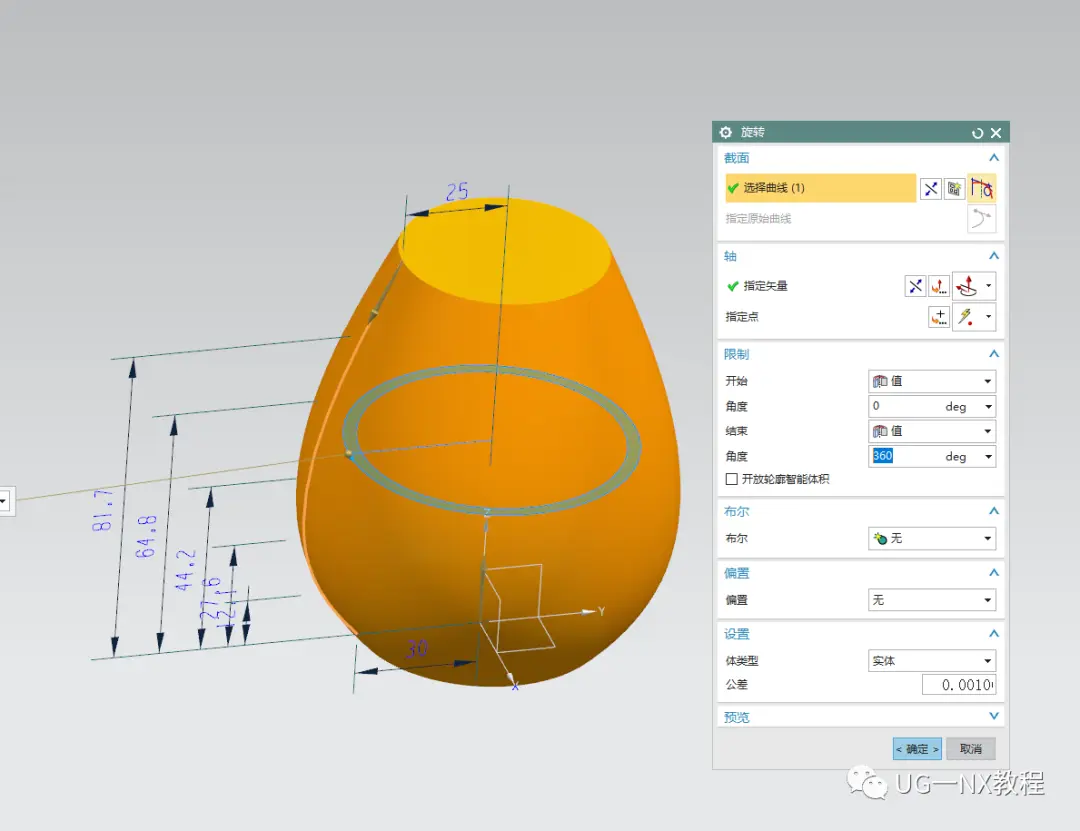Click the inferred vector icon
The image size is (1080, 831).
967,286
